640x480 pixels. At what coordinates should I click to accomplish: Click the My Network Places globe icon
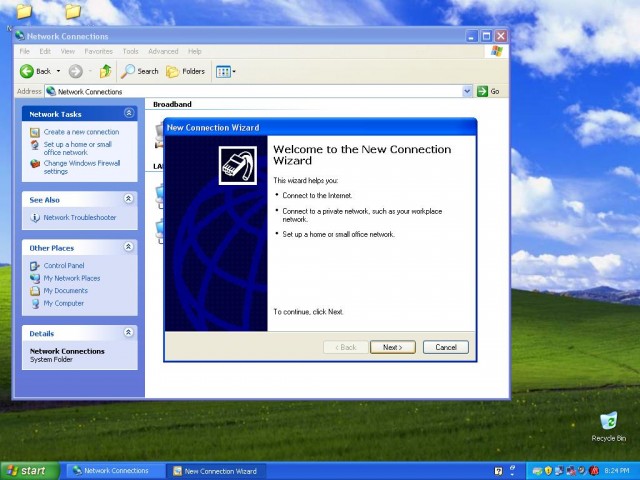click(x=35, y=278)
